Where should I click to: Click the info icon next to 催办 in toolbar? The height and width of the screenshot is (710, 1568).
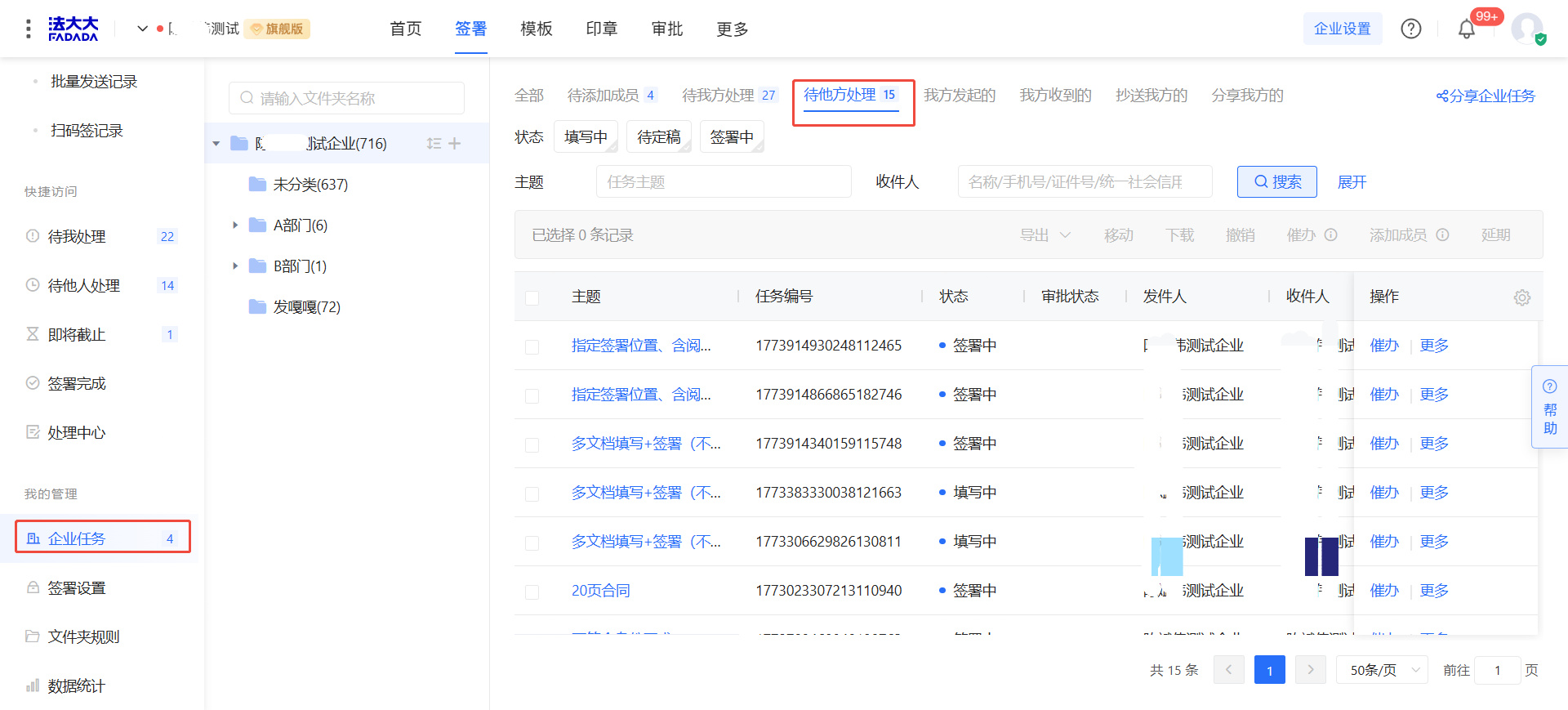pos(1331,235)
